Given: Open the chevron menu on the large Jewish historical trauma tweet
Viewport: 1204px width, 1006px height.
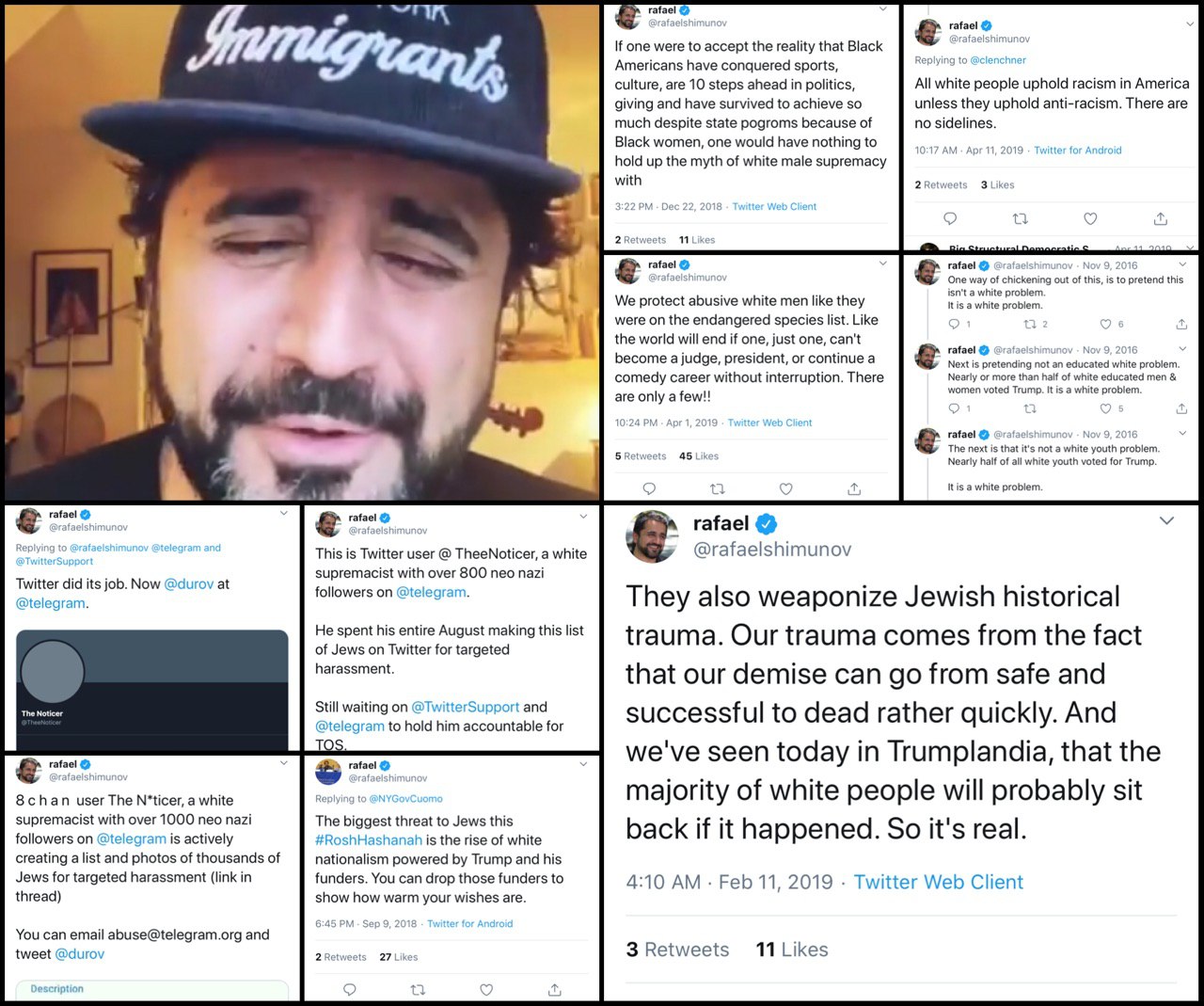Looking at the screenshot, I should 1167,520.
